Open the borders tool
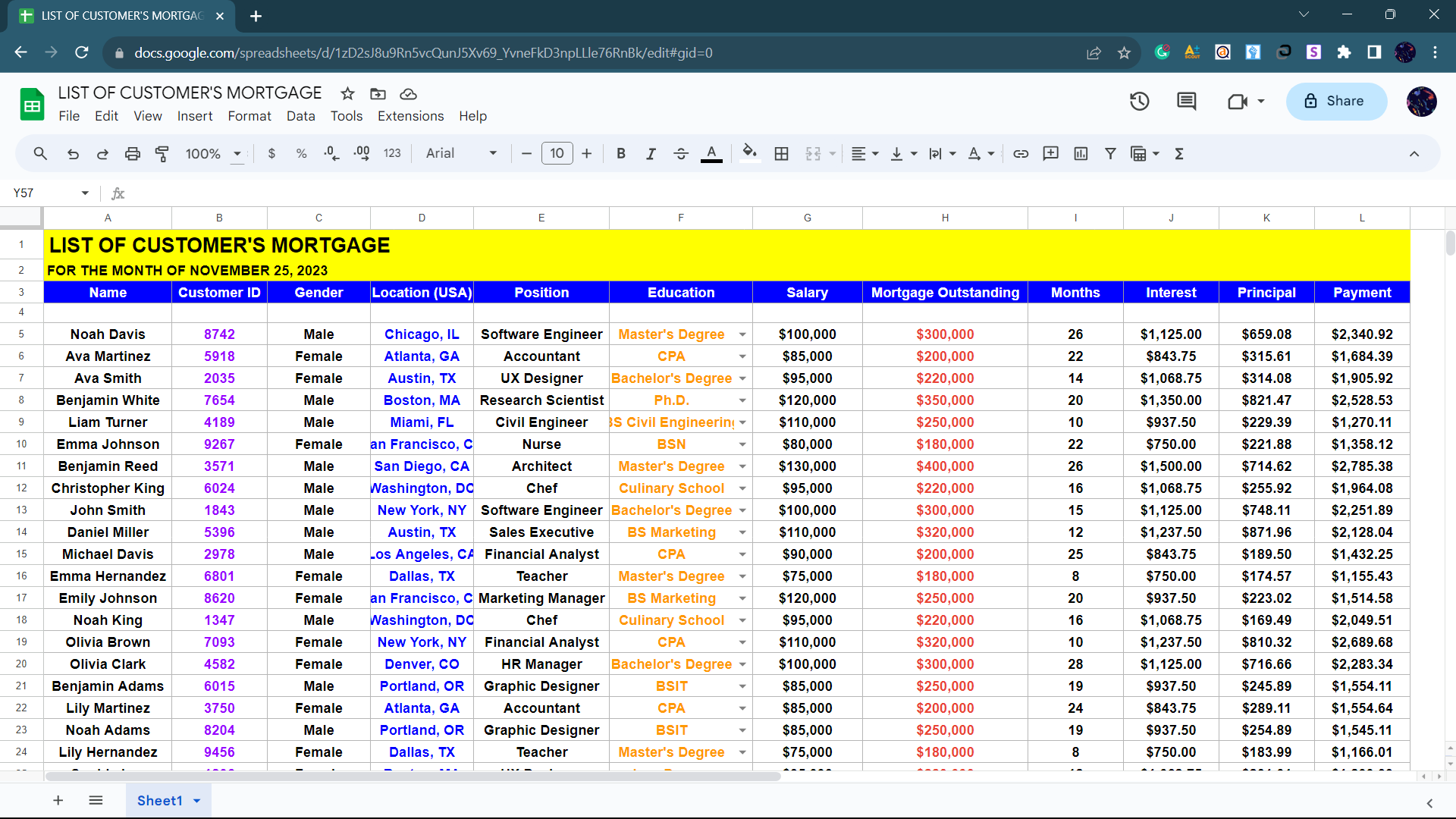Viewport: 1456px width, 819px height. click(x=781, y=154)
